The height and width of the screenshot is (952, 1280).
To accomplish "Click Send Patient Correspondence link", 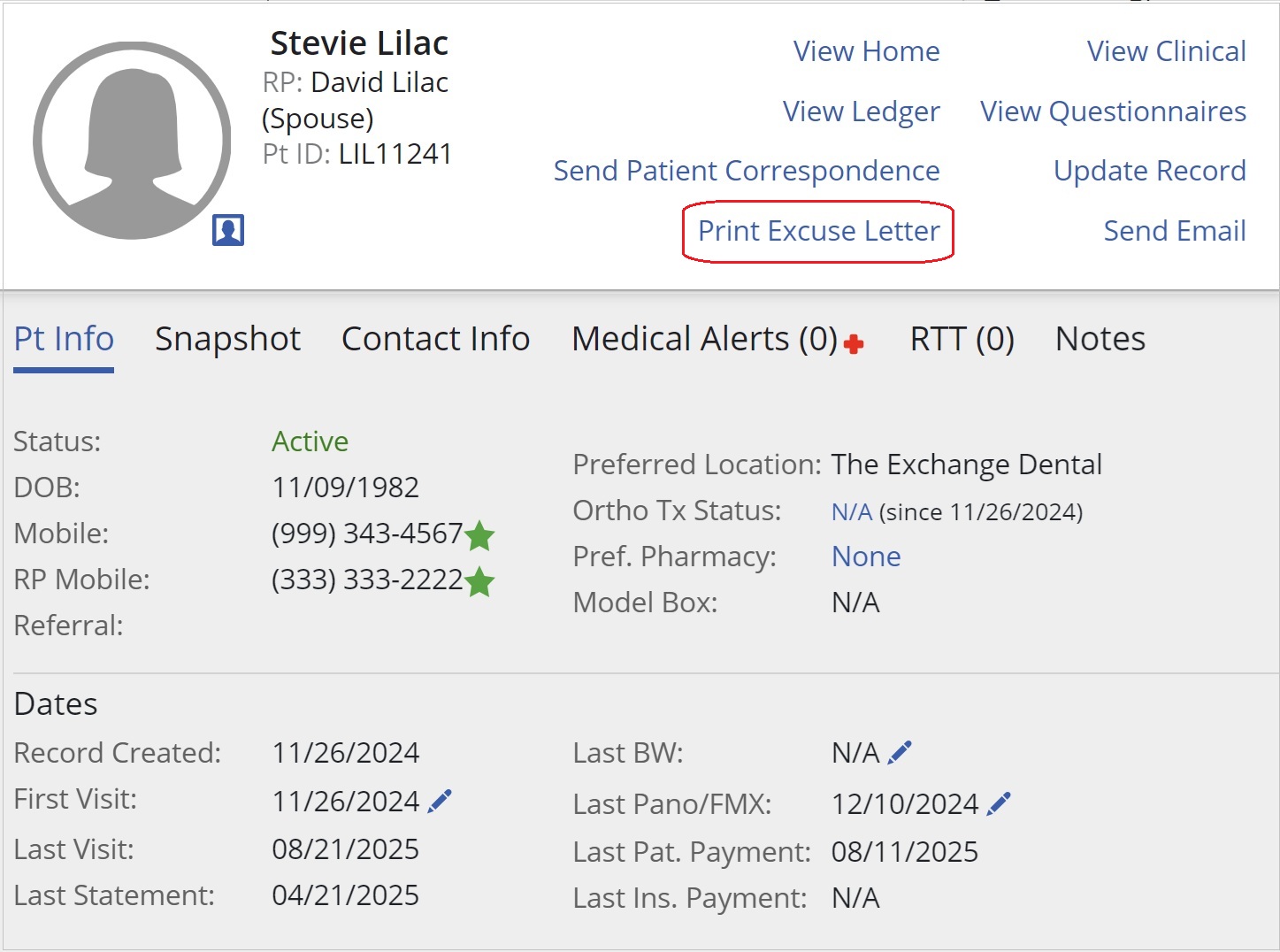I will click(x=747, y=171).
